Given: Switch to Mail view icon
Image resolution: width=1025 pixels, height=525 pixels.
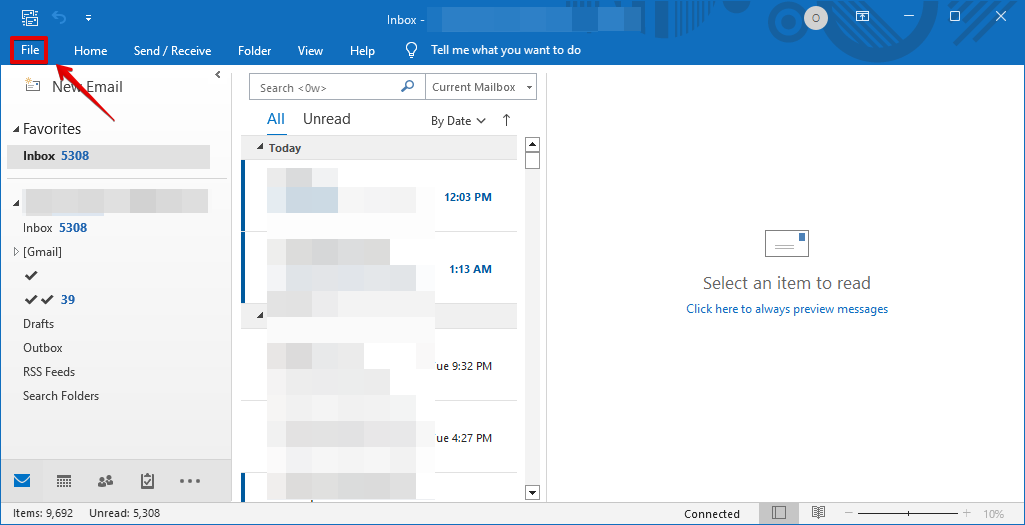Looking at the screenshot, I should click(x=22, y=481).
